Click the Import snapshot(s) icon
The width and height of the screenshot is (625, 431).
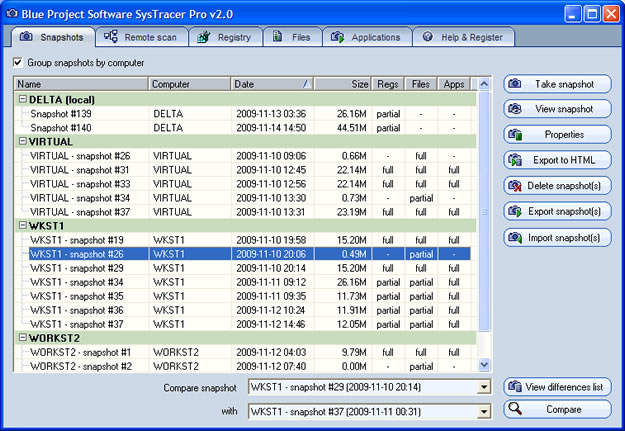516,238
